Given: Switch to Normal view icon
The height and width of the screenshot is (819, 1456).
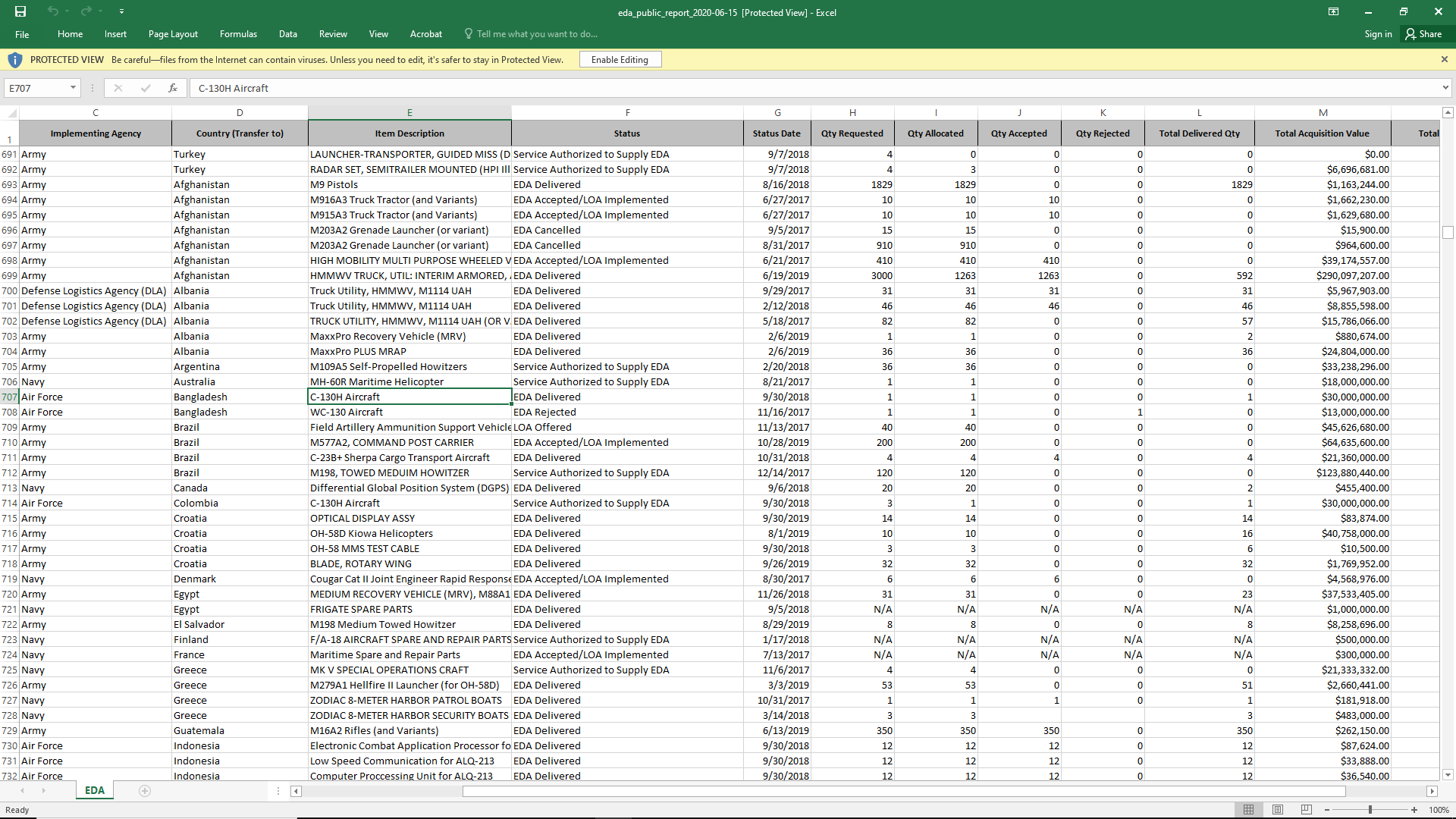Looking at the screenshot, I should click(x=1248, y=810).
